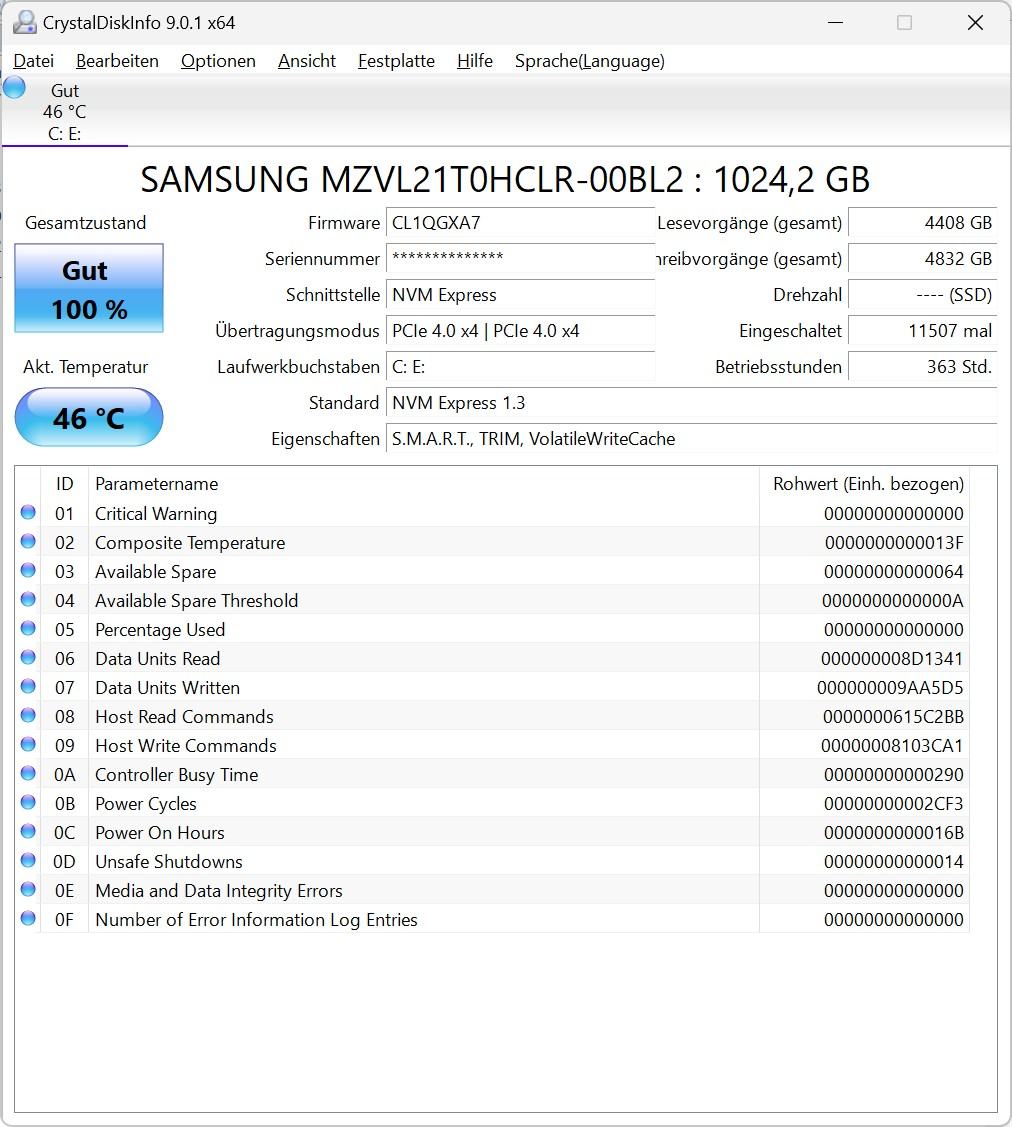Viewport: 1012px width, 1127px height.
Task: Click status orb for Unsafe Shutdowns
Action: click(x=28, y=860)
